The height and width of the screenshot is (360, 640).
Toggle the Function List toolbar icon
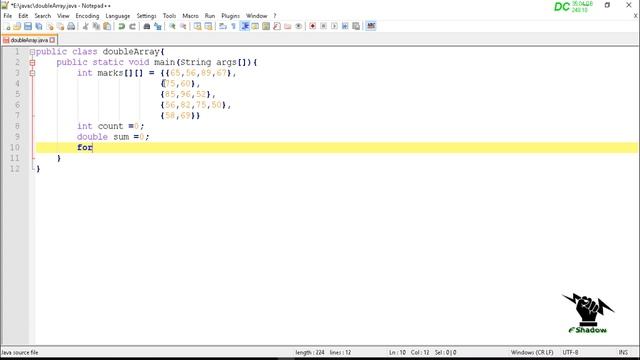pyautogui.click(x=277, y=26)
